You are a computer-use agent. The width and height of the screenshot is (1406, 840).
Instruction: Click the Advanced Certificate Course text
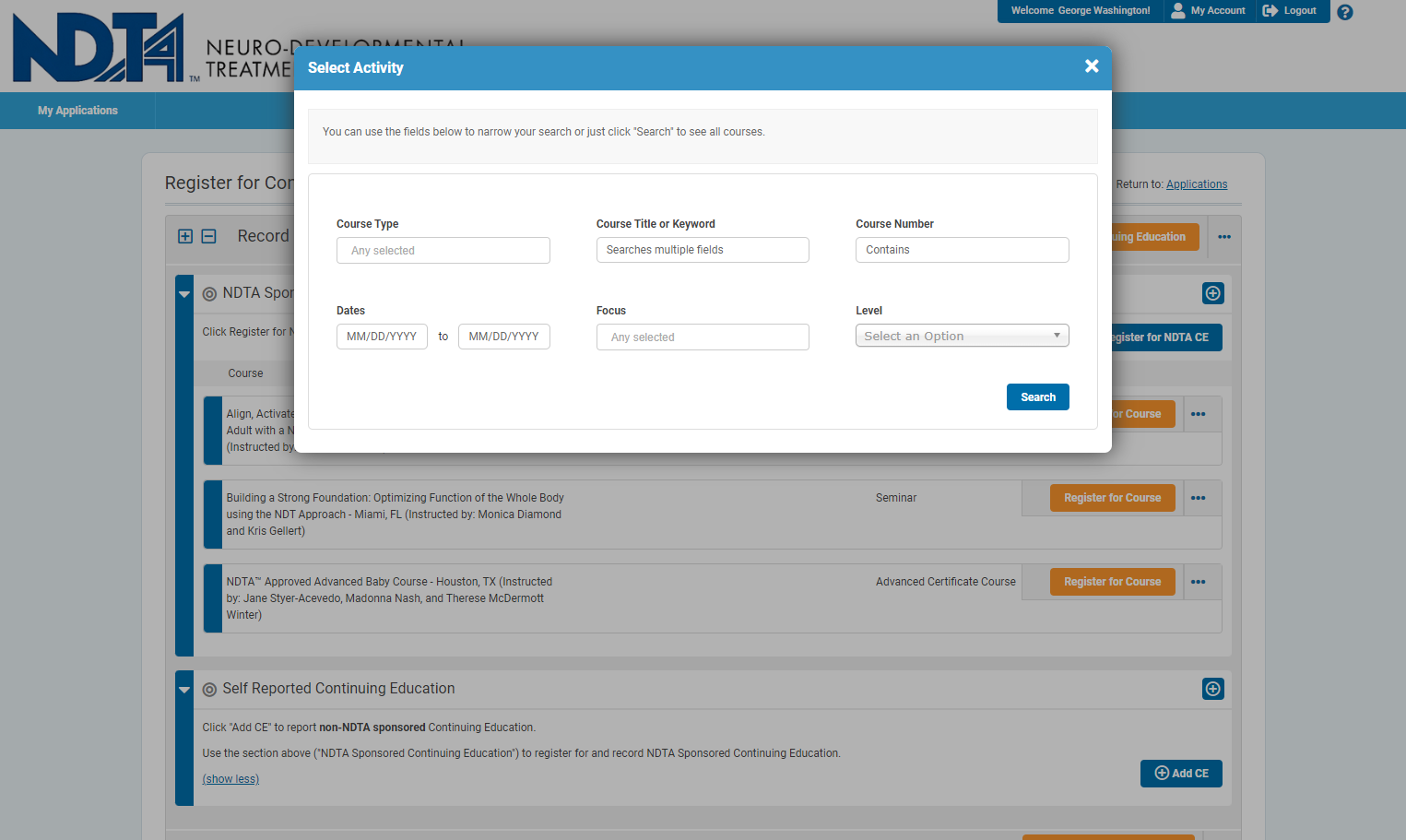click(x=946, y=582)
